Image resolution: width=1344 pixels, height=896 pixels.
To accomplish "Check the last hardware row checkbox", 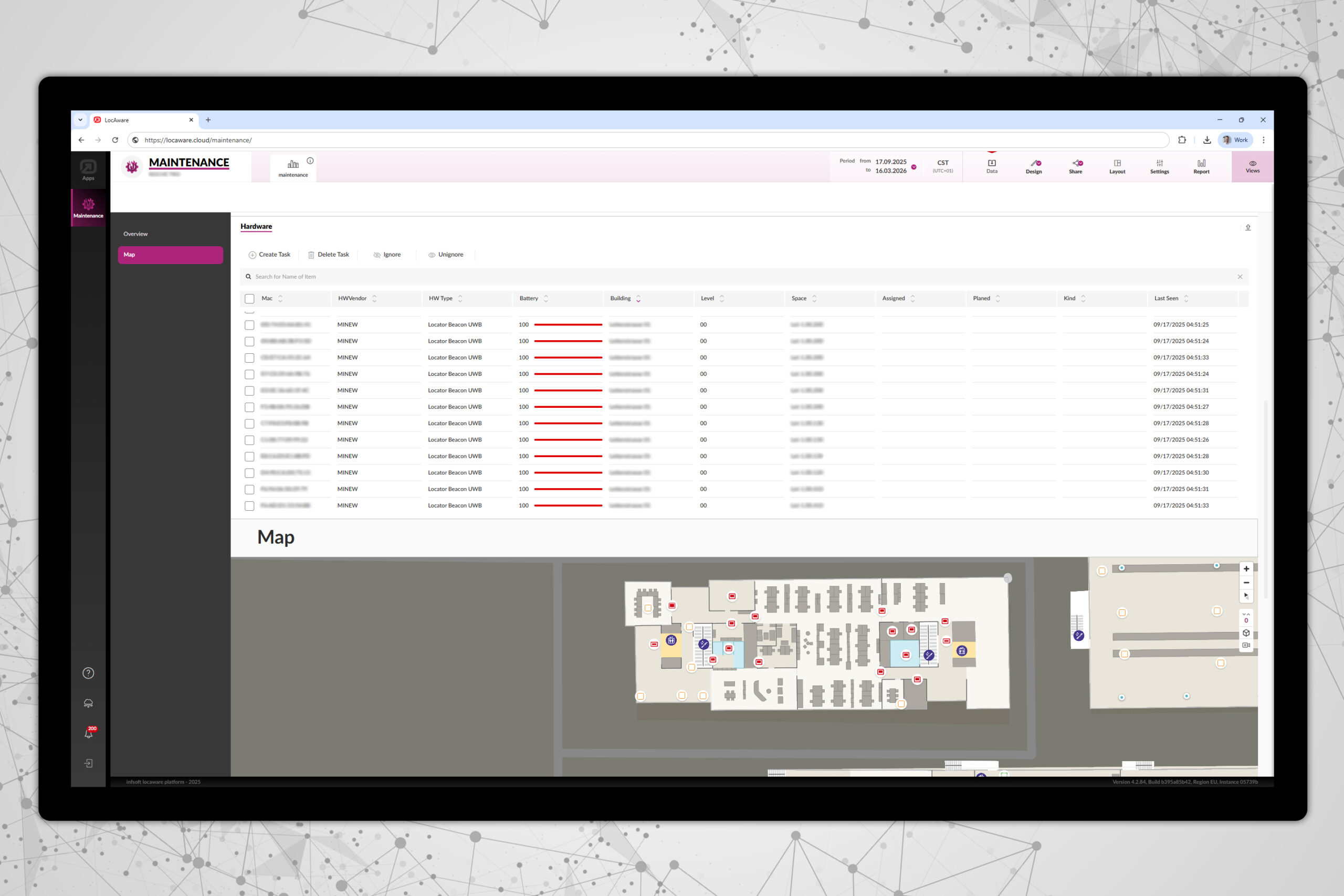I will (x=249, y=507).
